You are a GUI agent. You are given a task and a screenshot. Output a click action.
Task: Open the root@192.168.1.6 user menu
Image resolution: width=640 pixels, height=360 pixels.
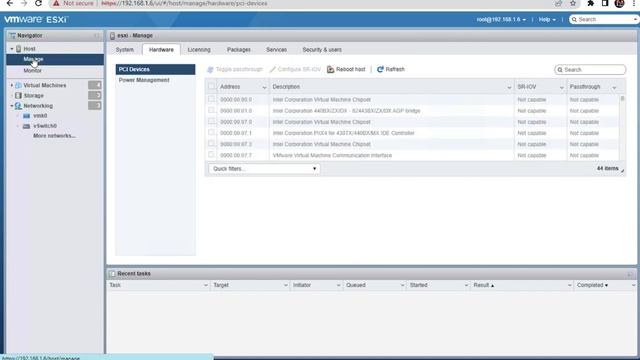(x=501, y=20)
